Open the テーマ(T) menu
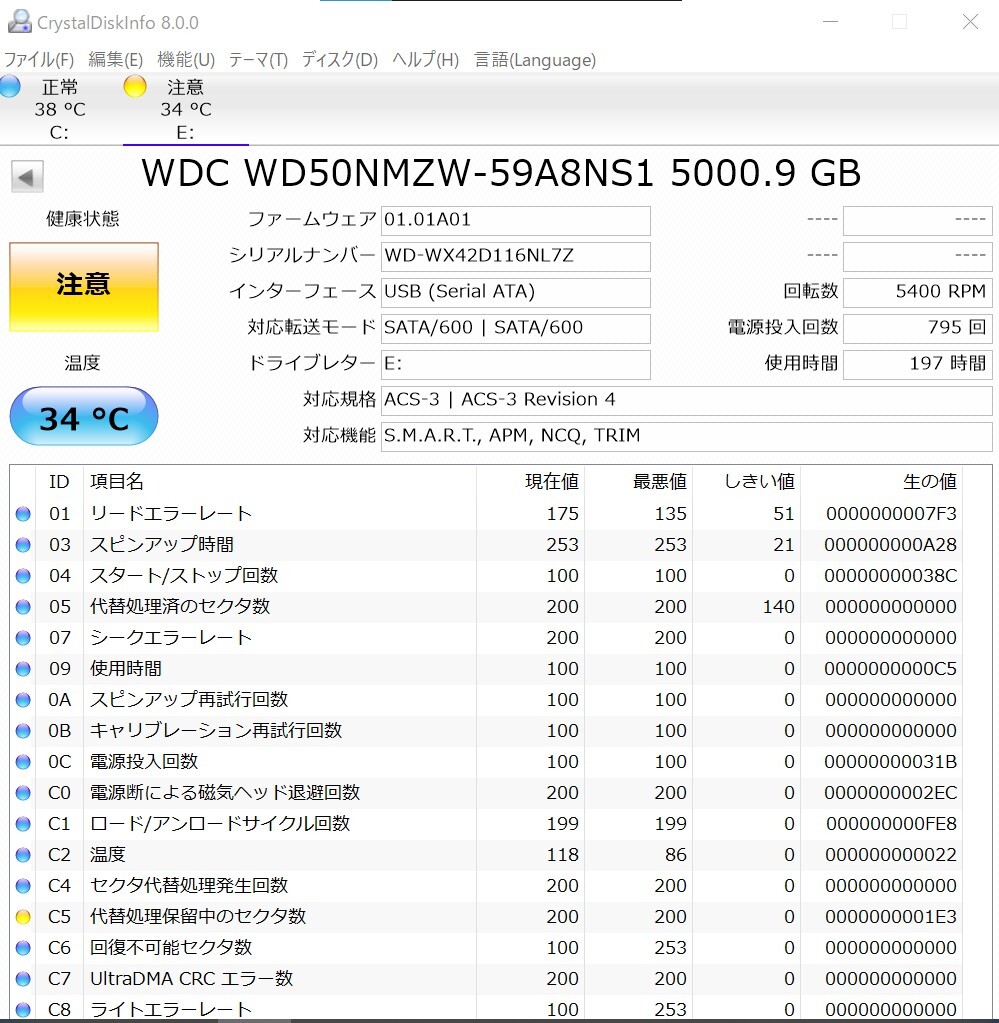 (258, 60)
